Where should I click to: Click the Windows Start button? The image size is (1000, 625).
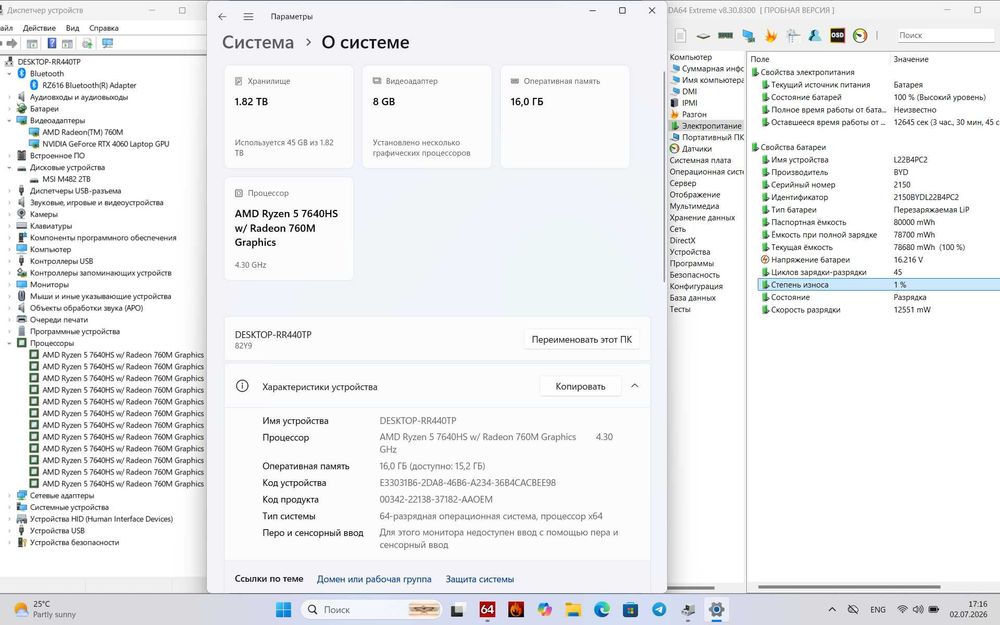(283, 610)
